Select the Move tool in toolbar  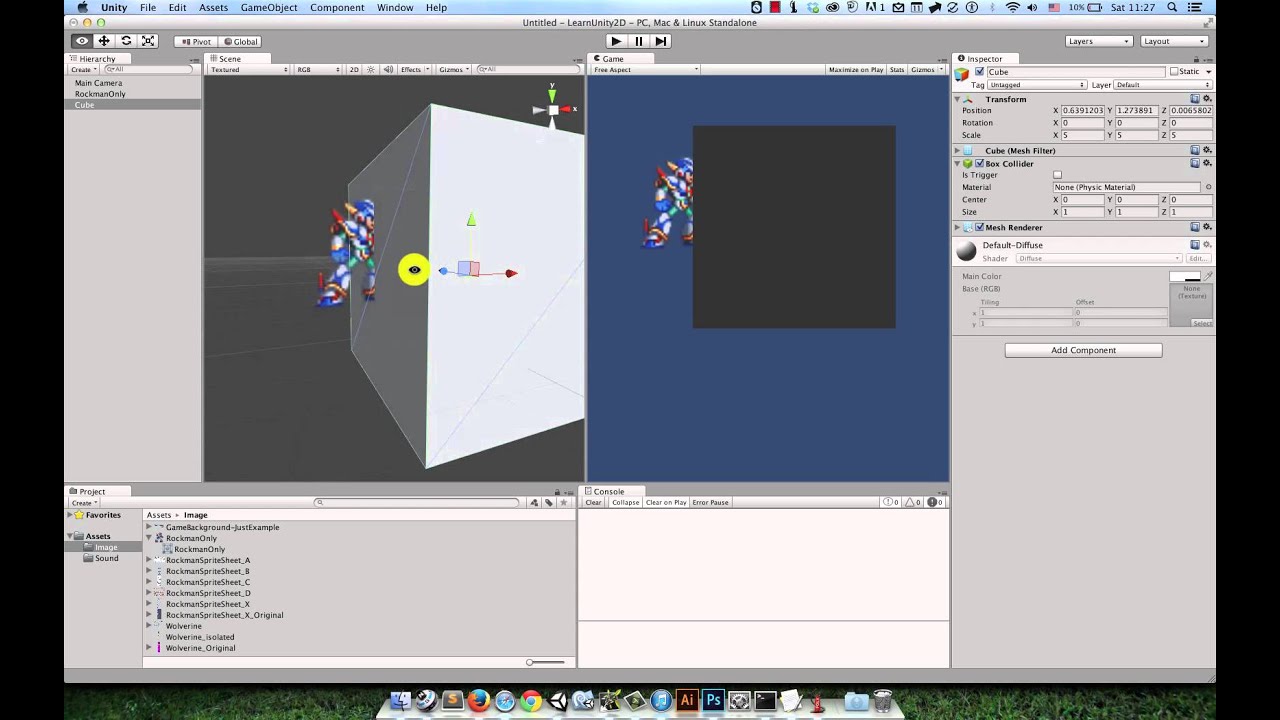[x=104, y=41]
